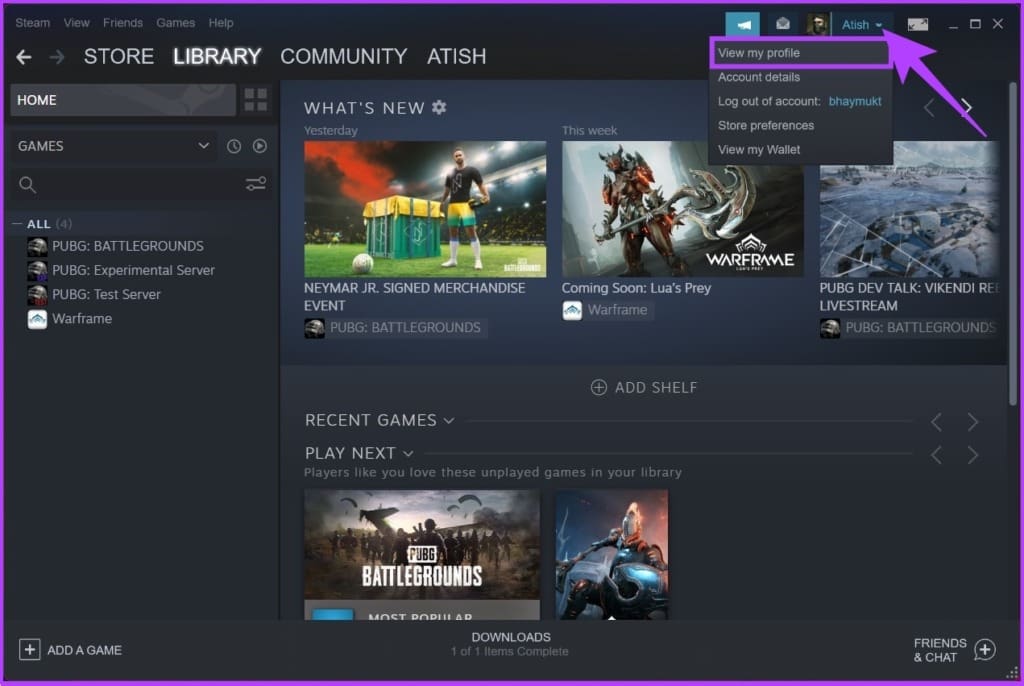Expand the GAMES filter dropdown

204,146
